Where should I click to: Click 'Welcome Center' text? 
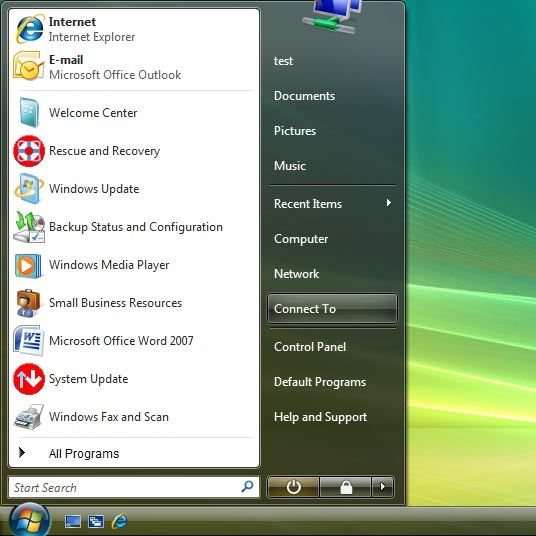point(93,113)
